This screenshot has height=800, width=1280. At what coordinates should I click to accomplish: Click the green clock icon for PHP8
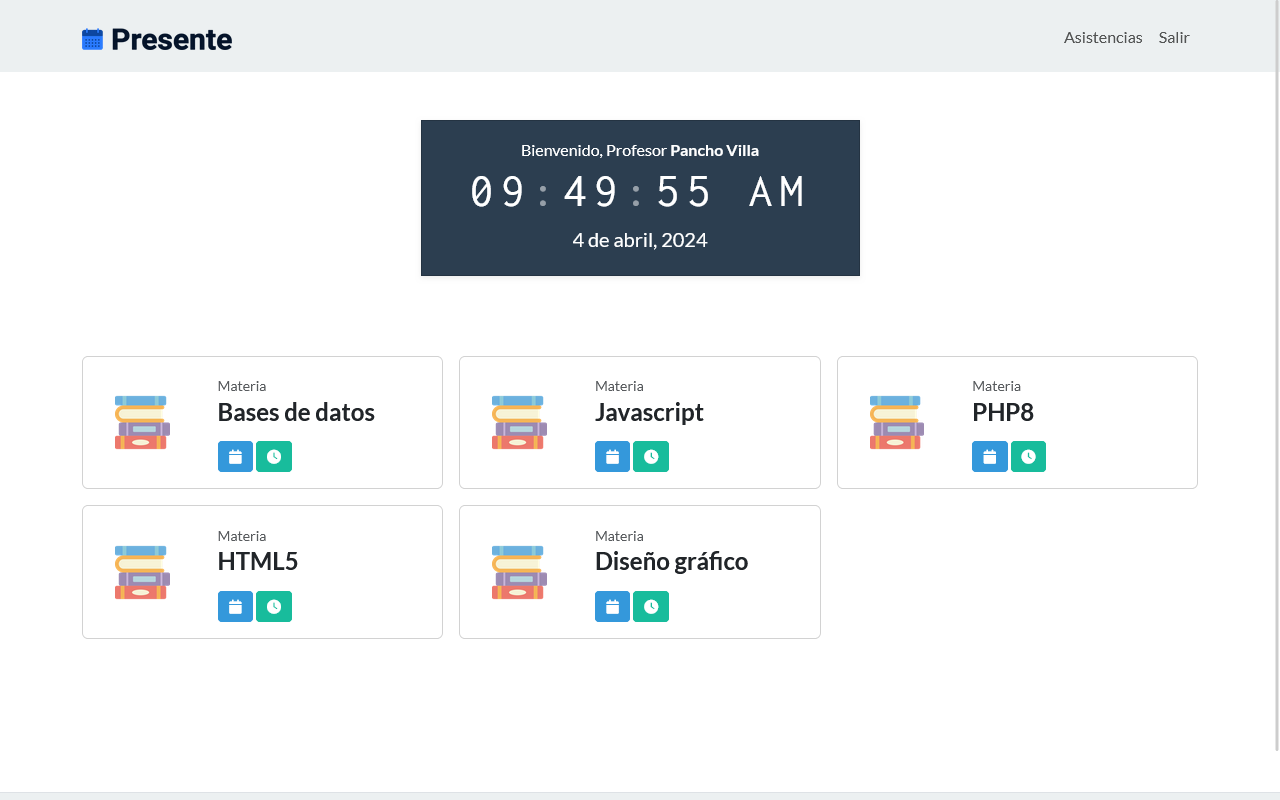[x=1028, y=457]
